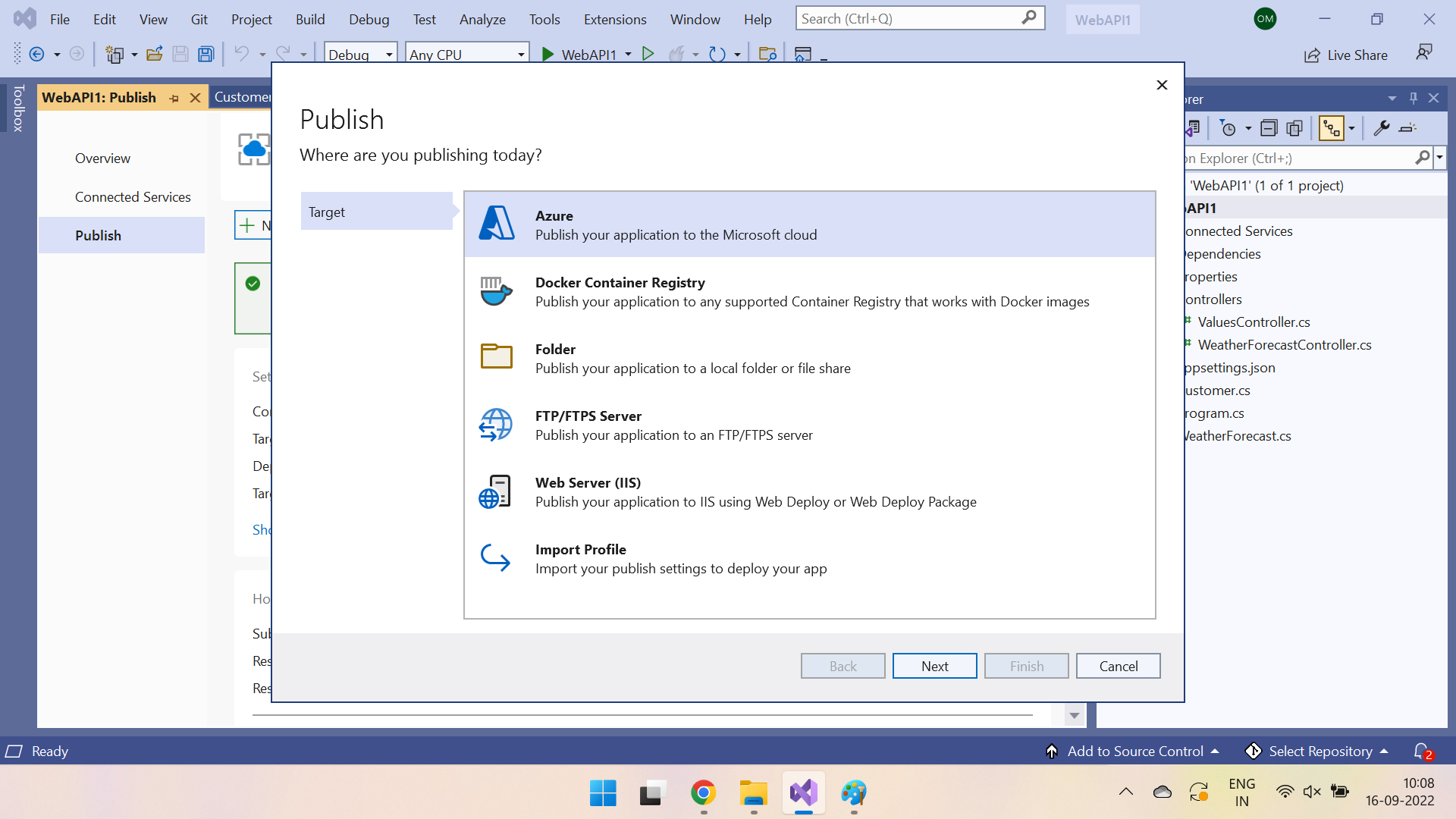Pick the Folder publish target icon
1456x819 pixels.
[497, 356]
